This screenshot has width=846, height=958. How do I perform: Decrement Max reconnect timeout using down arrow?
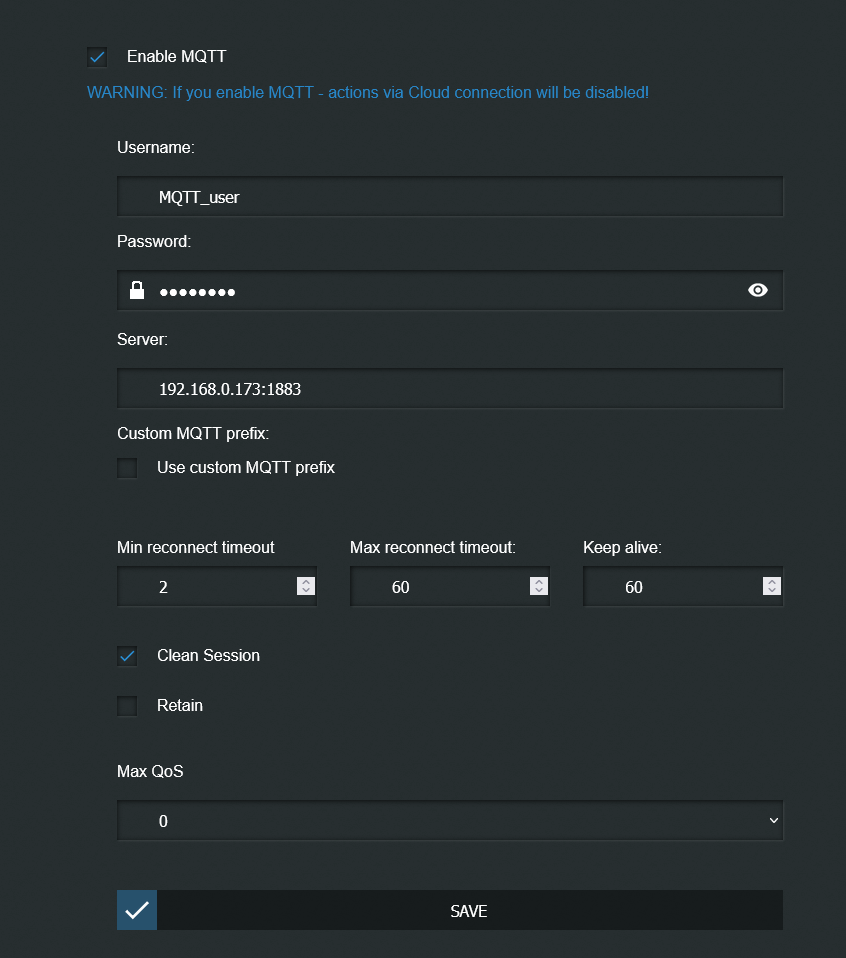[539, 591]
